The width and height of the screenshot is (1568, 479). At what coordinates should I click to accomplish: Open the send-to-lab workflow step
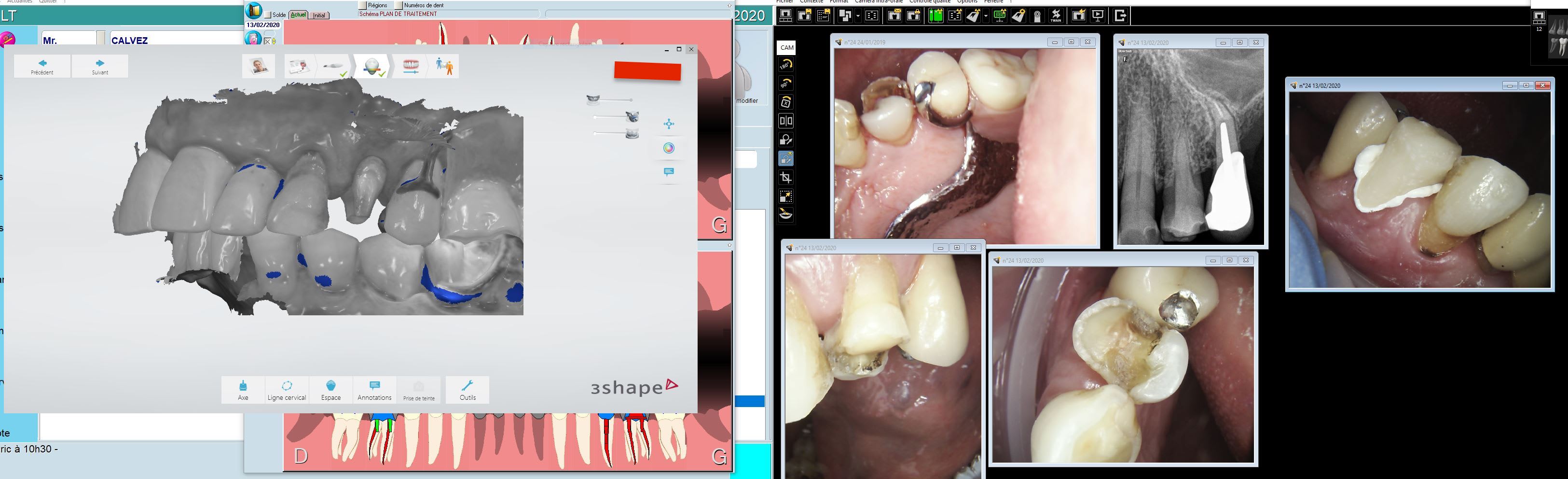[445, 66]
